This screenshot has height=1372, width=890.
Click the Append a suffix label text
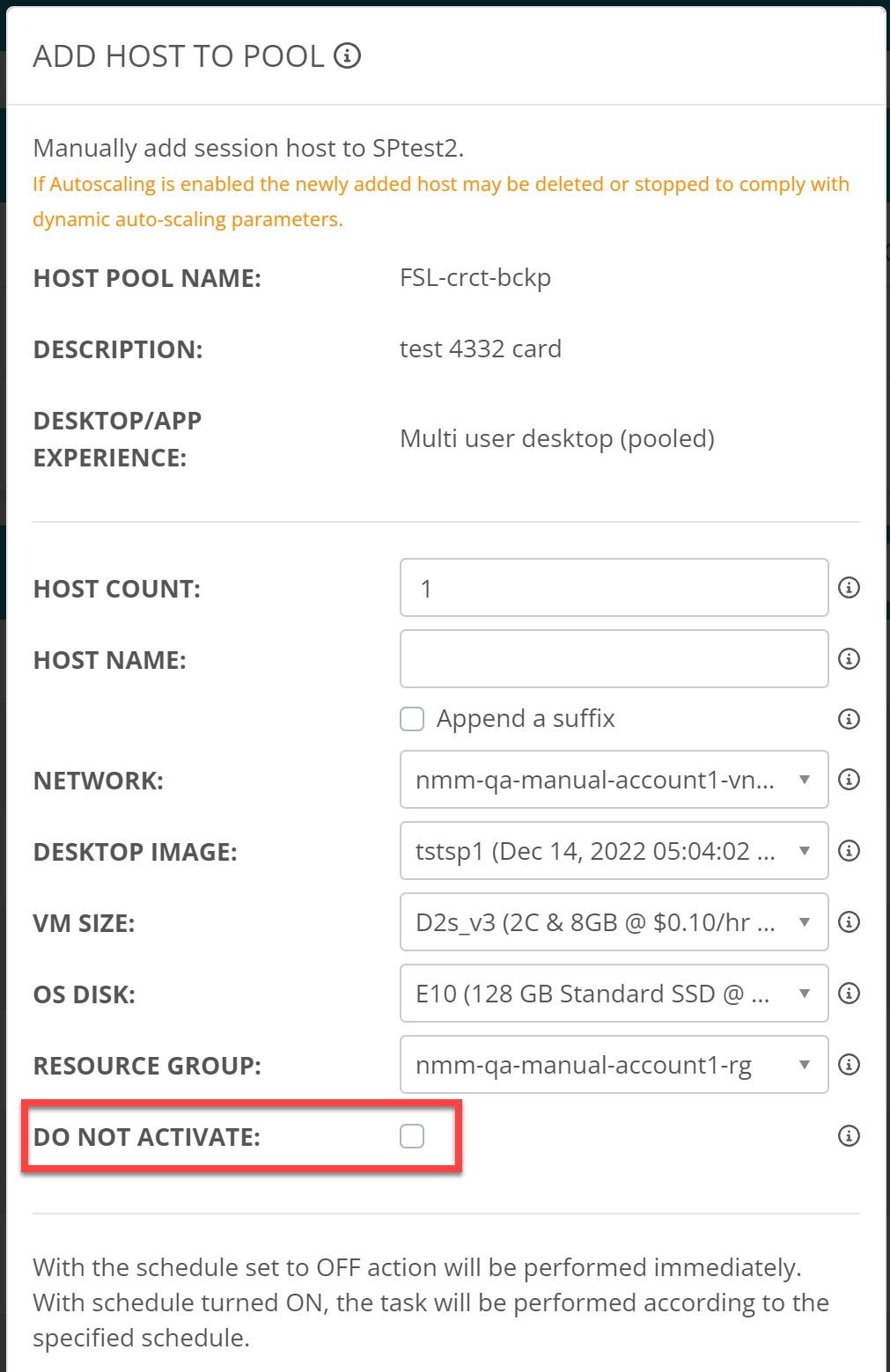point(526,719)
